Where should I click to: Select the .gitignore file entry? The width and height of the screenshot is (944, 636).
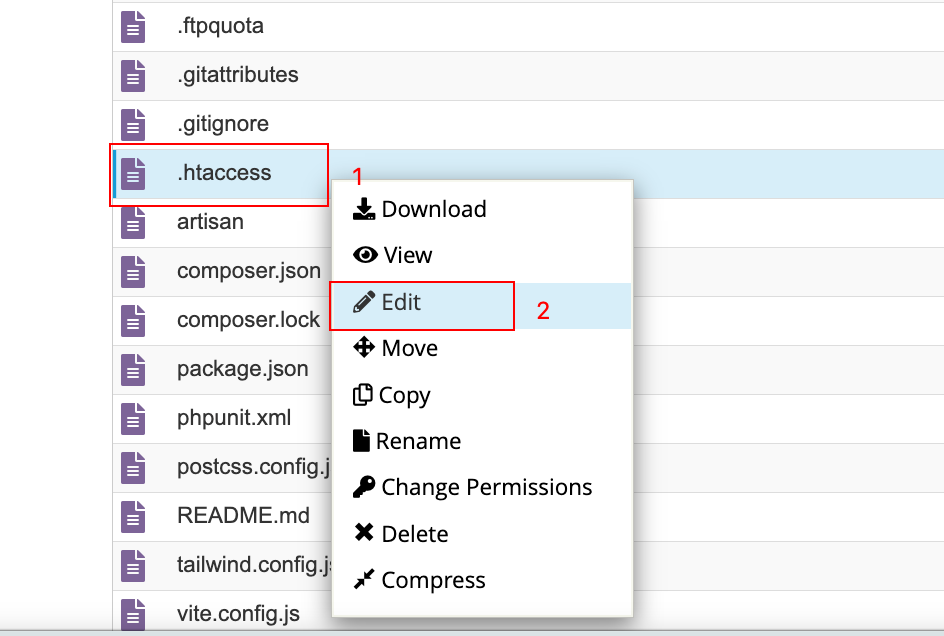point(223,124)
